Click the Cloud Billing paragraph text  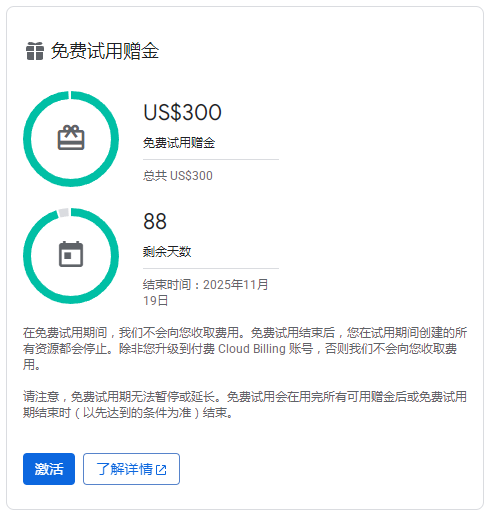click(245, 349)
